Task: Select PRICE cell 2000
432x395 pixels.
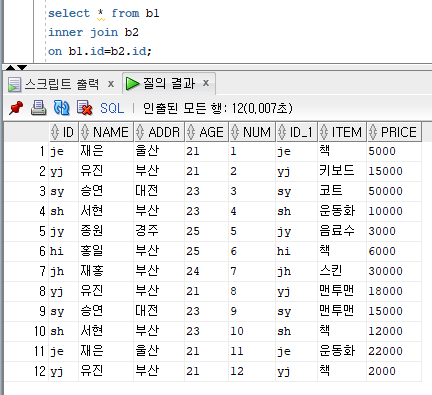Action: point(394,371)
